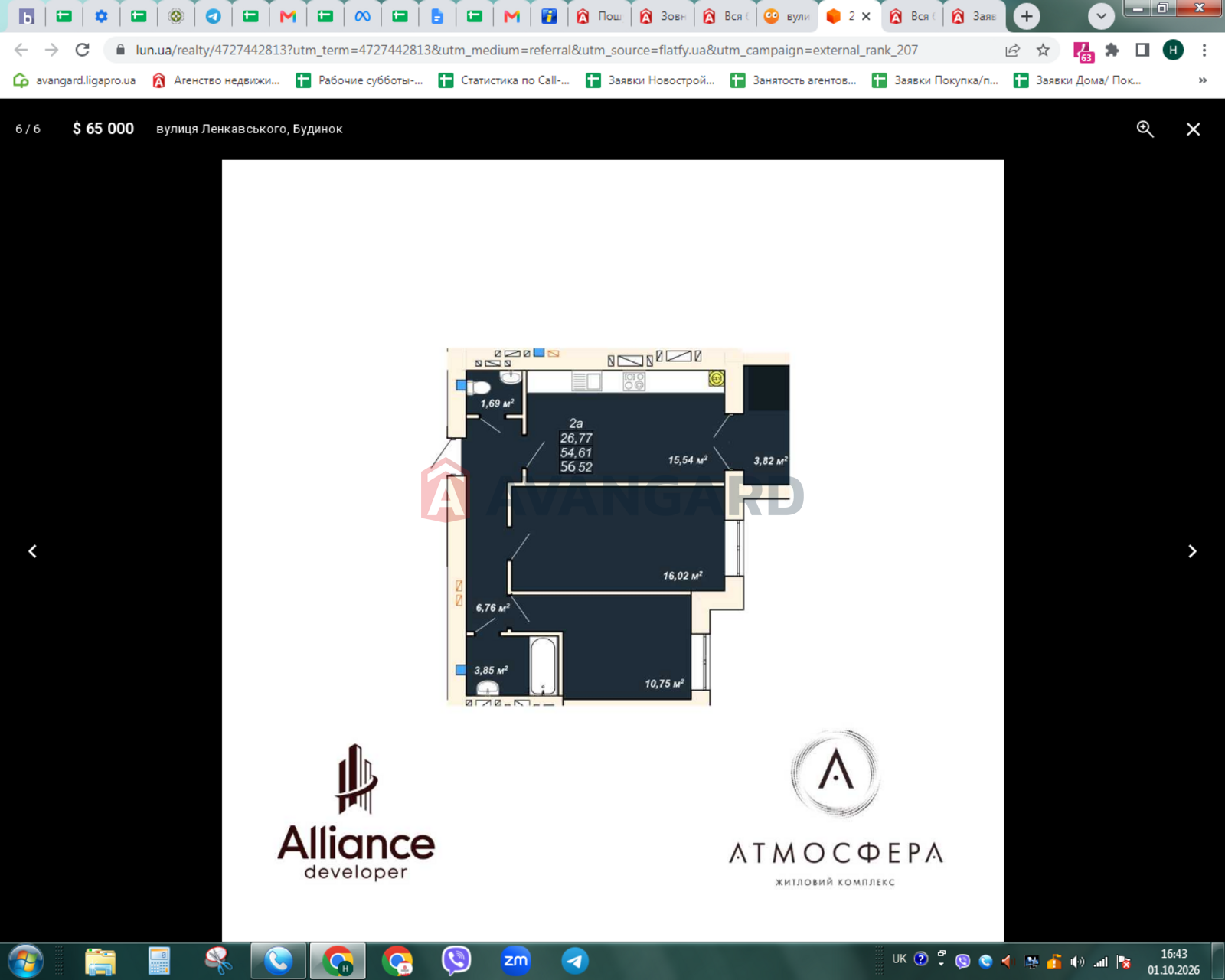Open the Calculator taskbar icon
Screen dimensions: 1225x980
pos(159,961)
